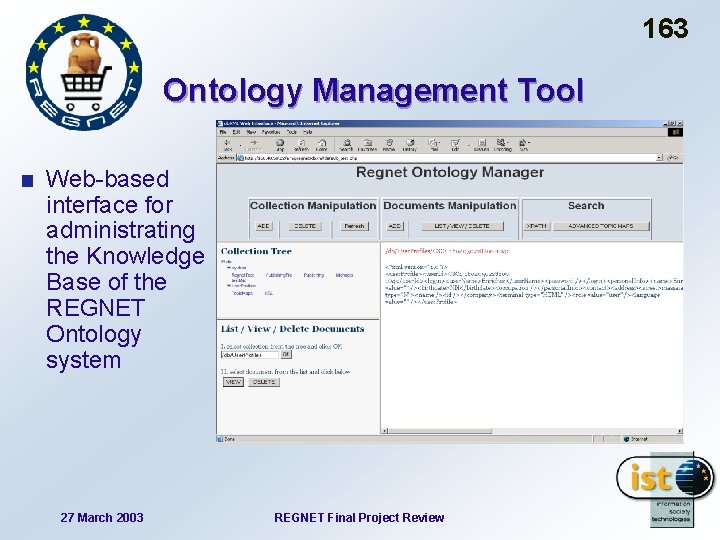Open the address bar dropdown arrow

click(x=659, y=158)
